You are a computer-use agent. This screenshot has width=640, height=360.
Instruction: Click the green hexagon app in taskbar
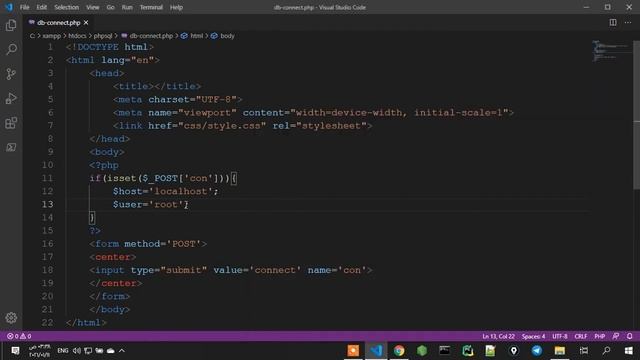(422, 350)
